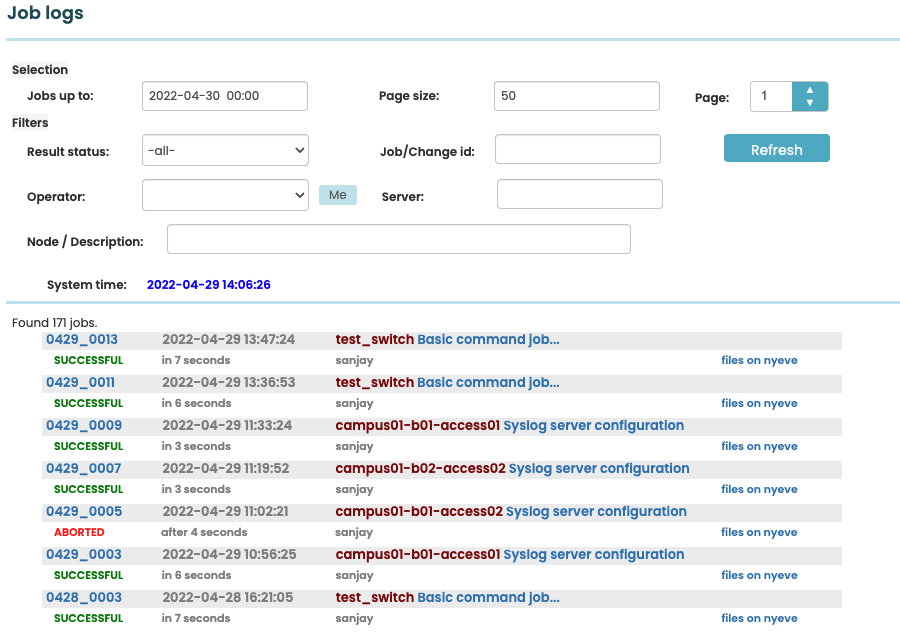
Task: Focus the Page size input field
Action: pyautogui.click(x=576, y=96)
